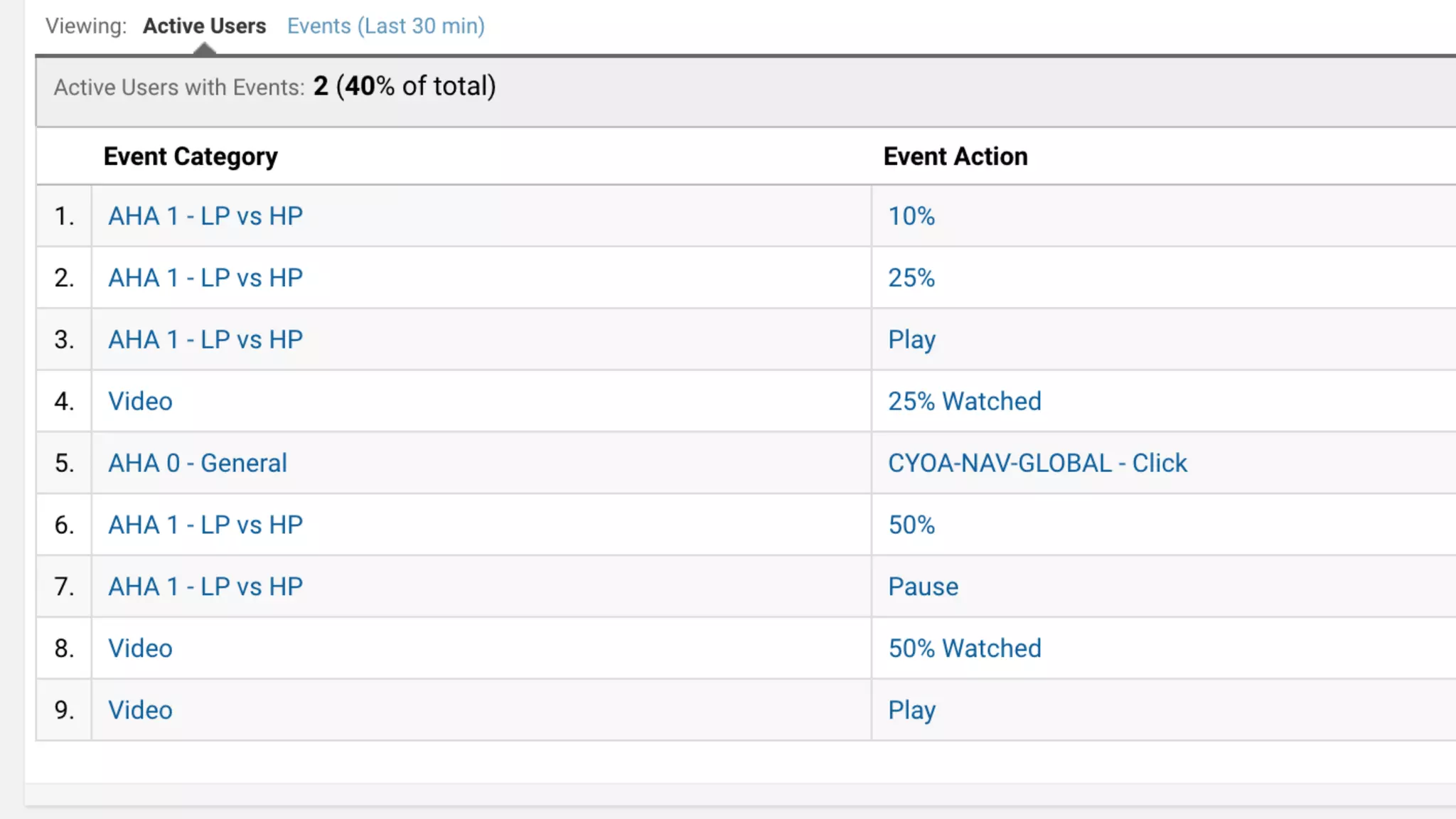Screen dimensions: 1456x819
Task: Select the 25% event action in row 2
Action: pos(911,278)
